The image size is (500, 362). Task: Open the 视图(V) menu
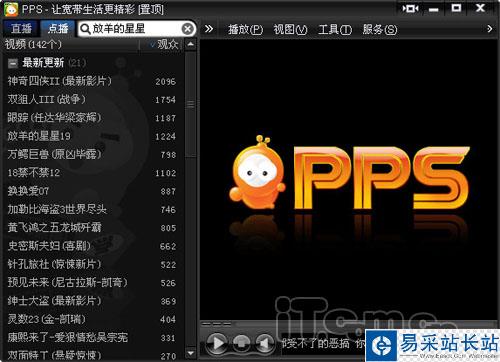(x=290, y=29)
